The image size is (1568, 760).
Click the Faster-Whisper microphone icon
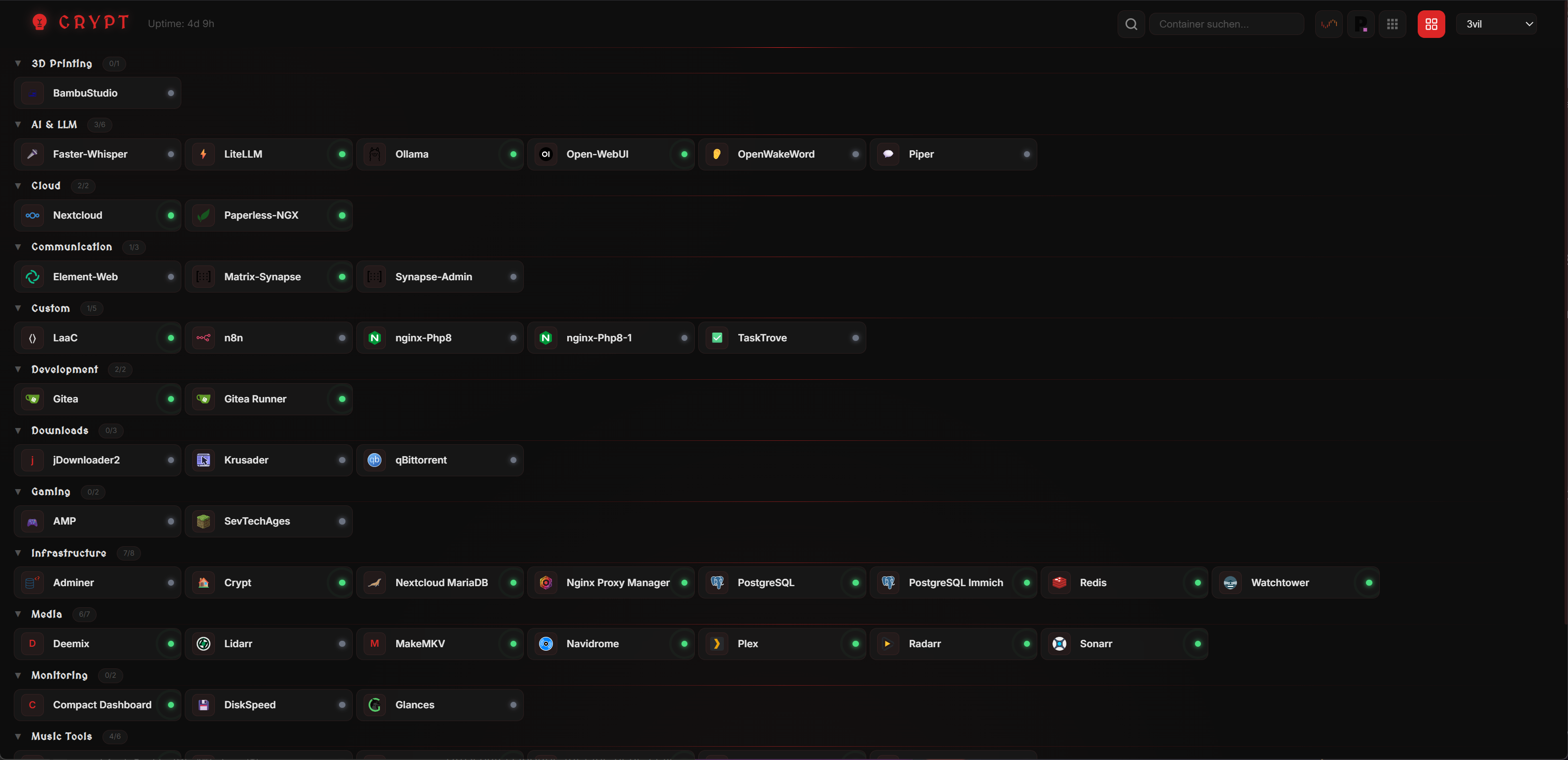coord(32,154)
